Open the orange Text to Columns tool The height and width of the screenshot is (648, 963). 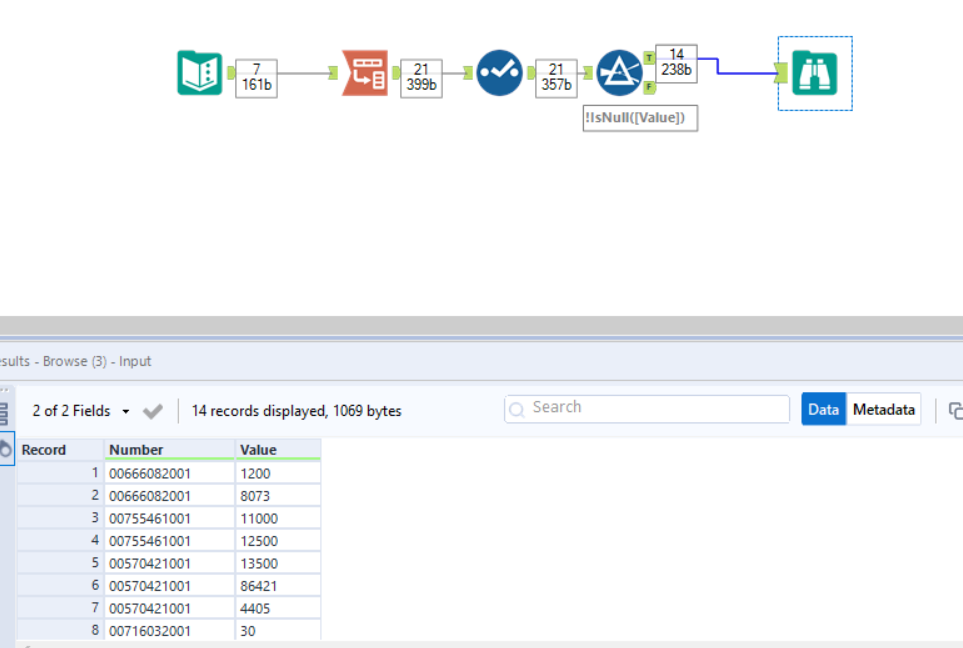[x=364, y=73]
